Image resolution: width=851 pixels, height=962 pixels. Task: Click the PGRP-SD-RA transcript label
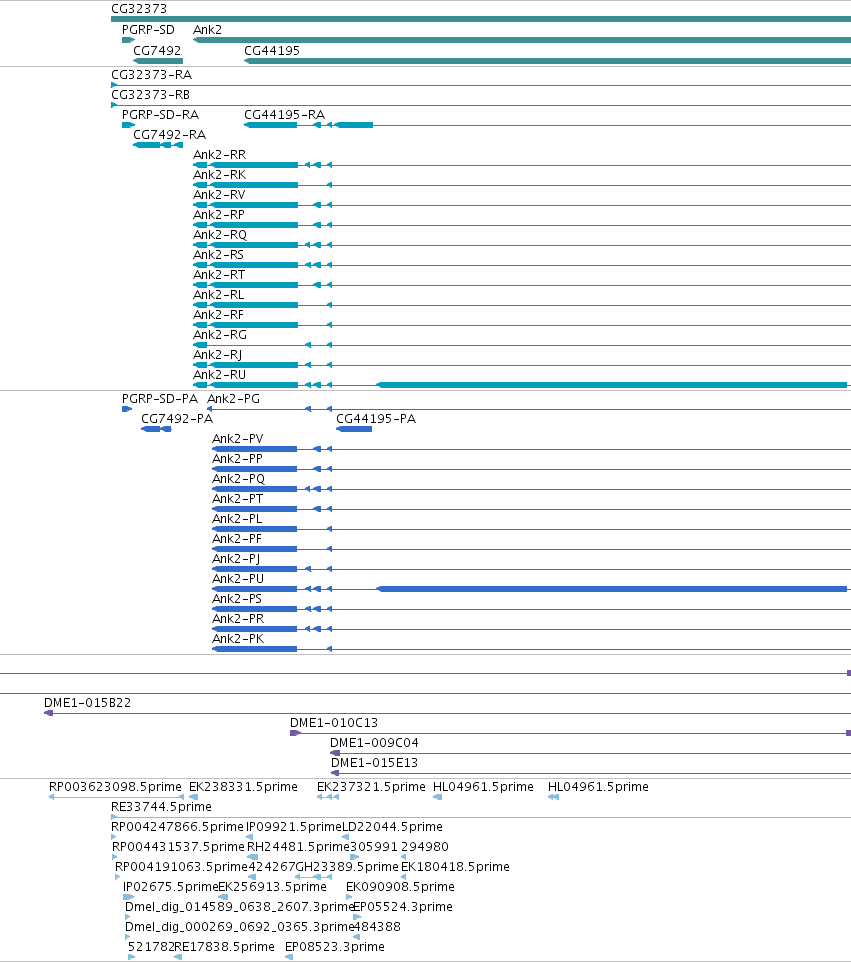160,115
